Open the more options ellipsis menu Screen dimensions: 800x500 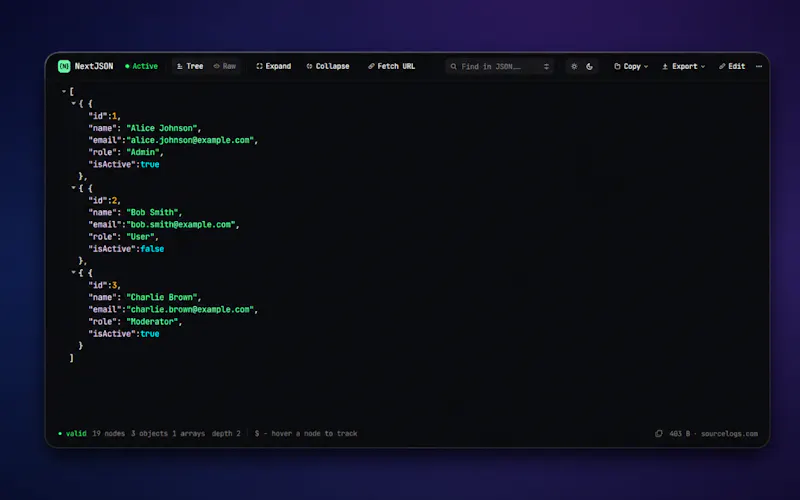coord(759,66)
